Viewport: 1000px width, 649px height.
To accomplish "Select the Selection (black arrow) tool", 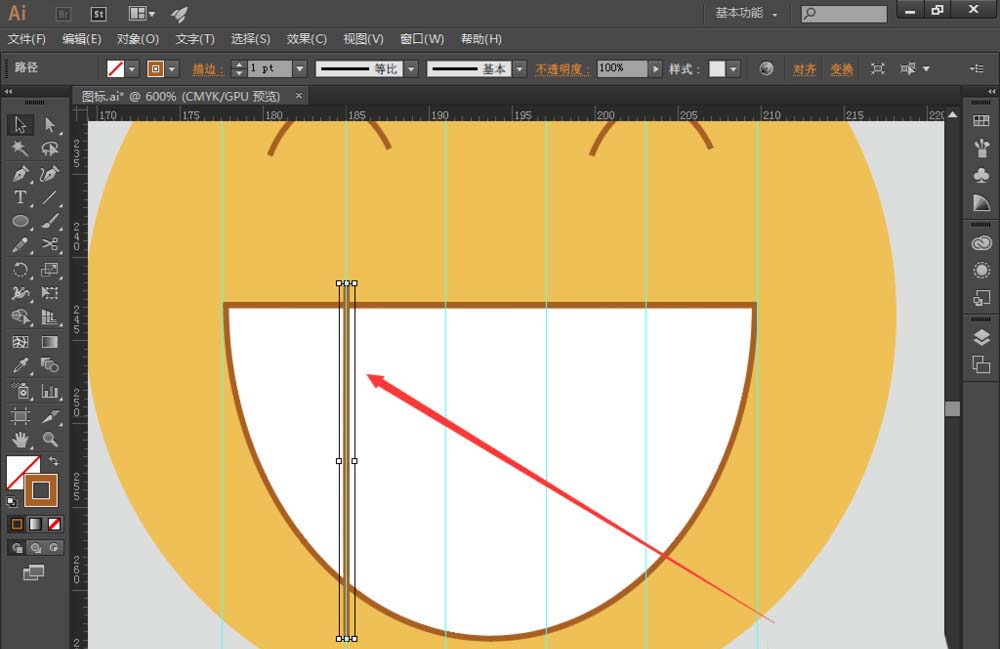I will pyautogui.click(x=20, y=125).
